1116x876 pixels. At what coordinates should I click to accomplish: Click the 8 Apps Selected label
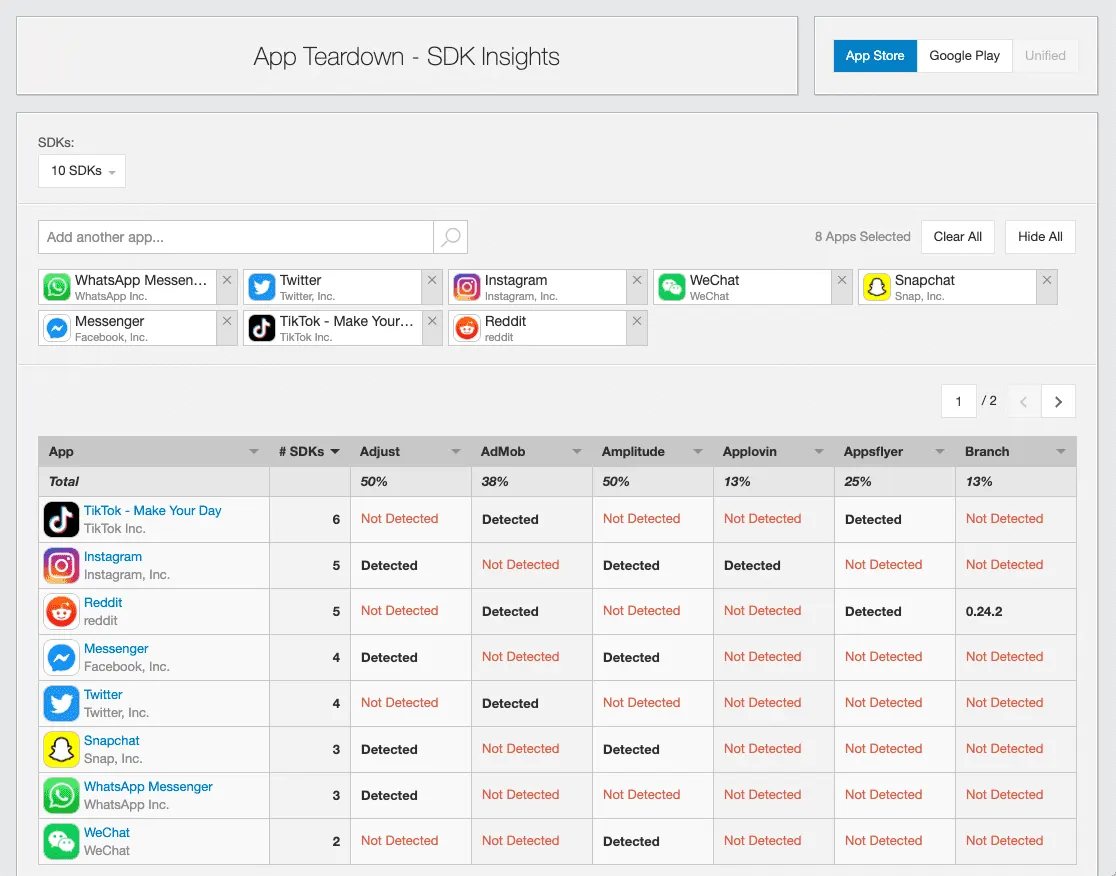pos(863,237)
